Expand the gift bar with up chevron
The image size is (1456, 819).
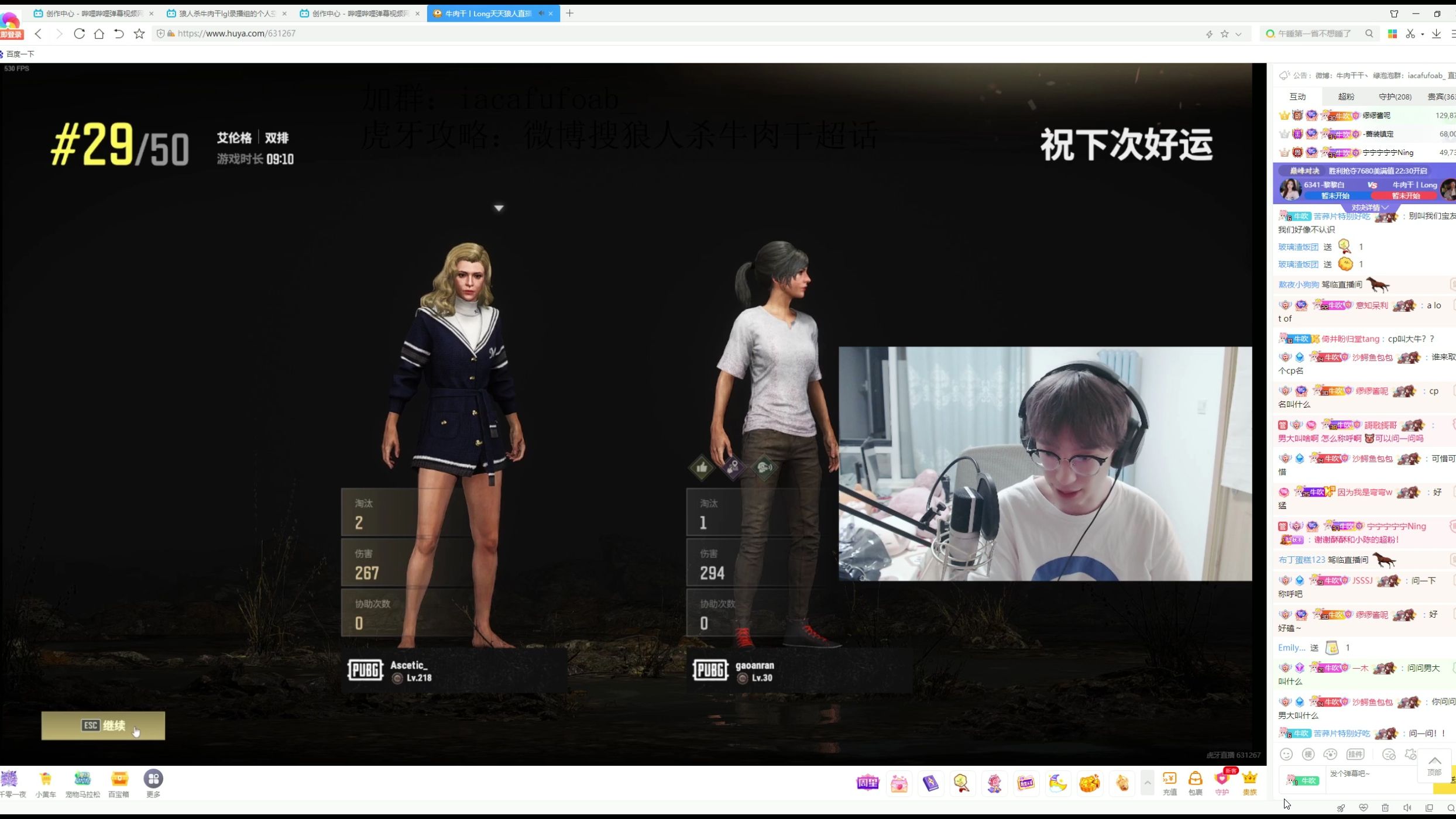point(1148,783)
